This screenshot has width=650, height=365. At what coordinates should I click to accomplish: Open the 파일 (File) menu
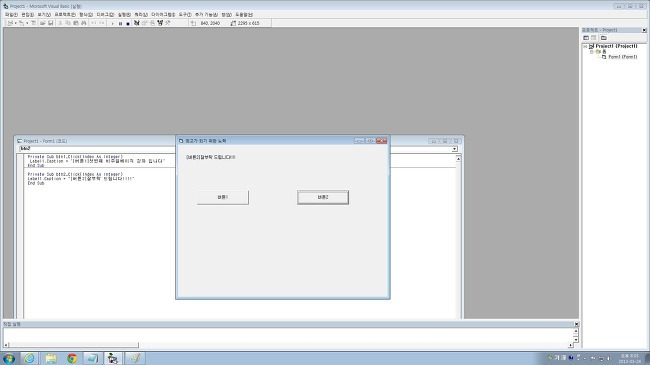[x=11, y=15]
